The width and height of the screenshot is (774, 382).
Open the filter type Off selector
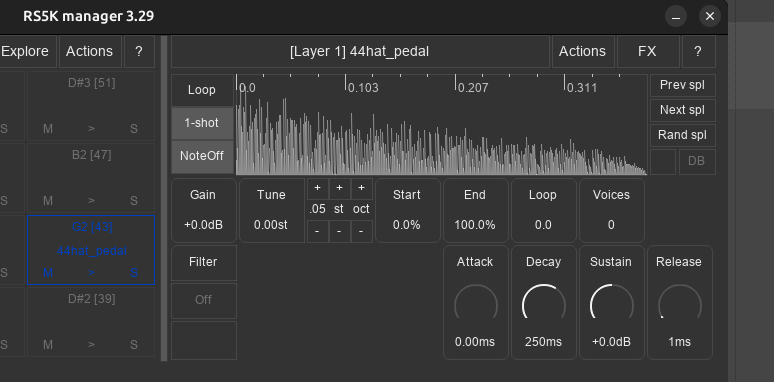pyautogui.click(x=203, y=300)
